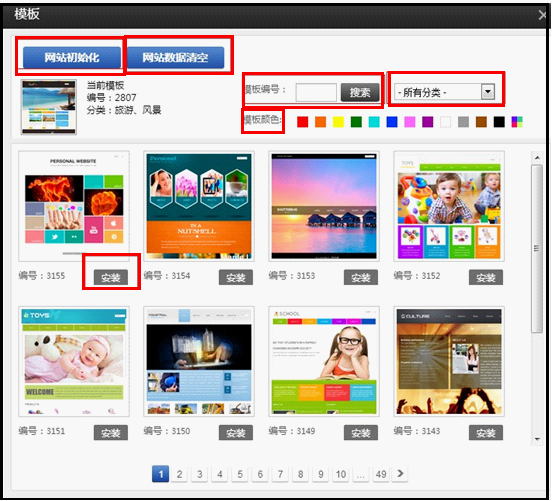This screenshot has height=501, width=552.
Task: Open the 所有分类 category dropdown
Action: coord(444,92)
